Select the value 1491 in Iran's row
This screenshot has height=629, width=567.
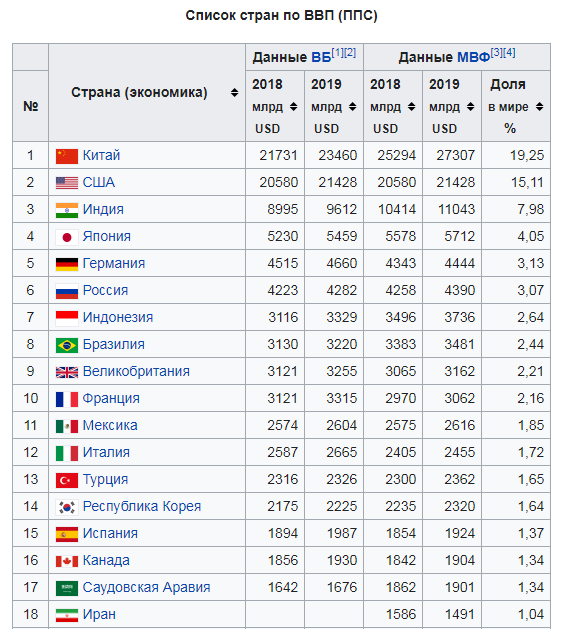pos(460,615)
